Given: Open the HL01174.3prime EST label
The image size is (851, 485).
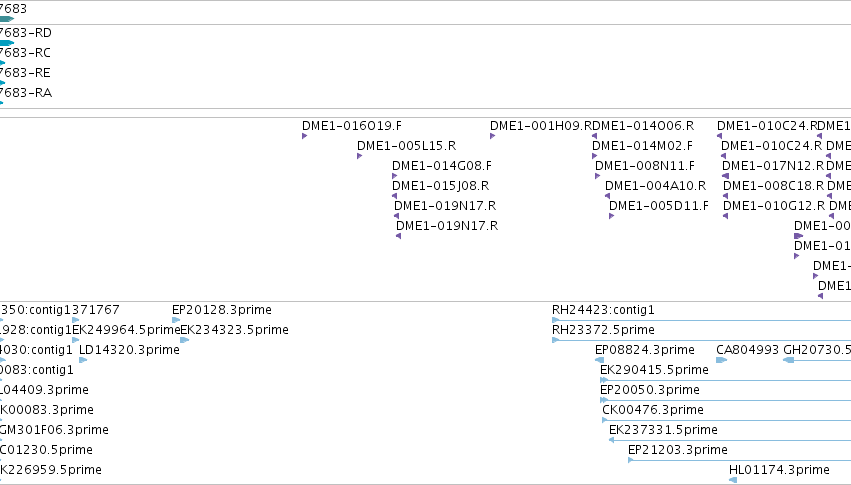Looking at the screenshot, I should click(x=779, y=470).
